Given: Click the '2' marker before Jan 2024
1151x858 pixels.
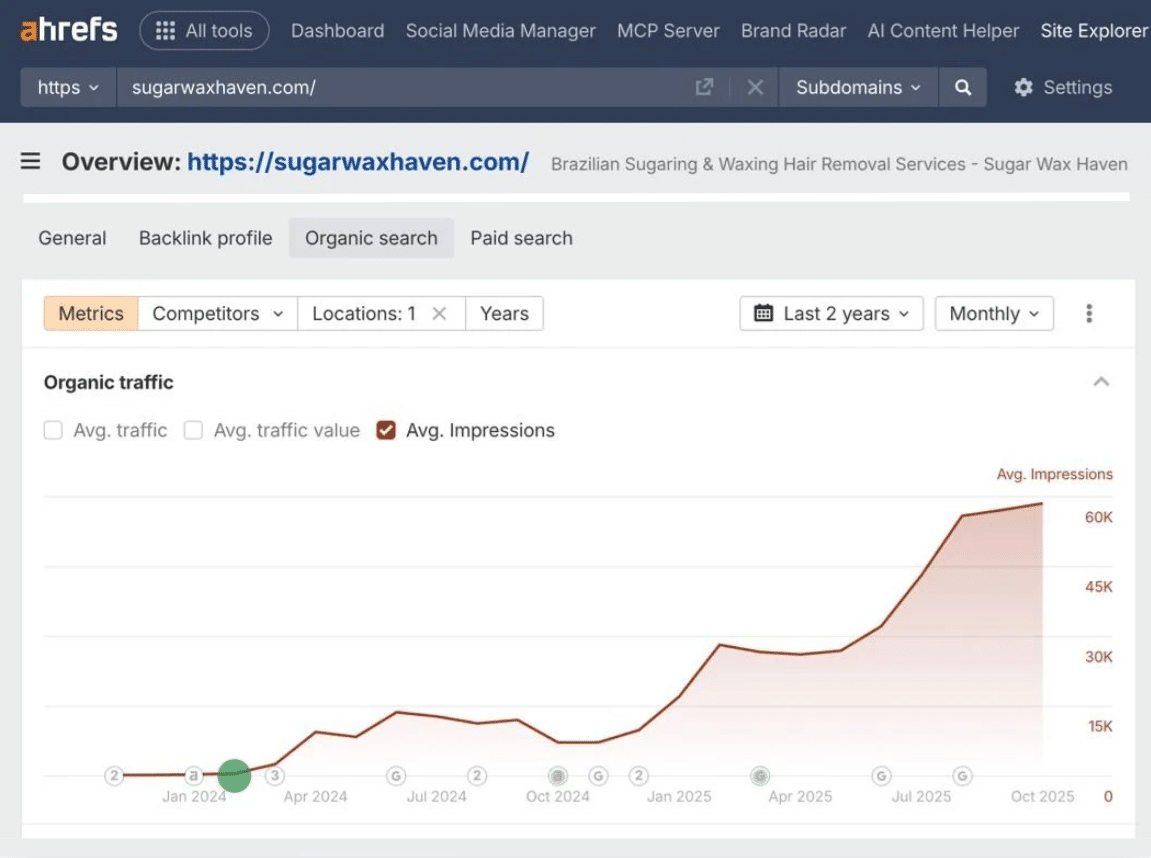Looking at the screenshot, I should (114, 776).
